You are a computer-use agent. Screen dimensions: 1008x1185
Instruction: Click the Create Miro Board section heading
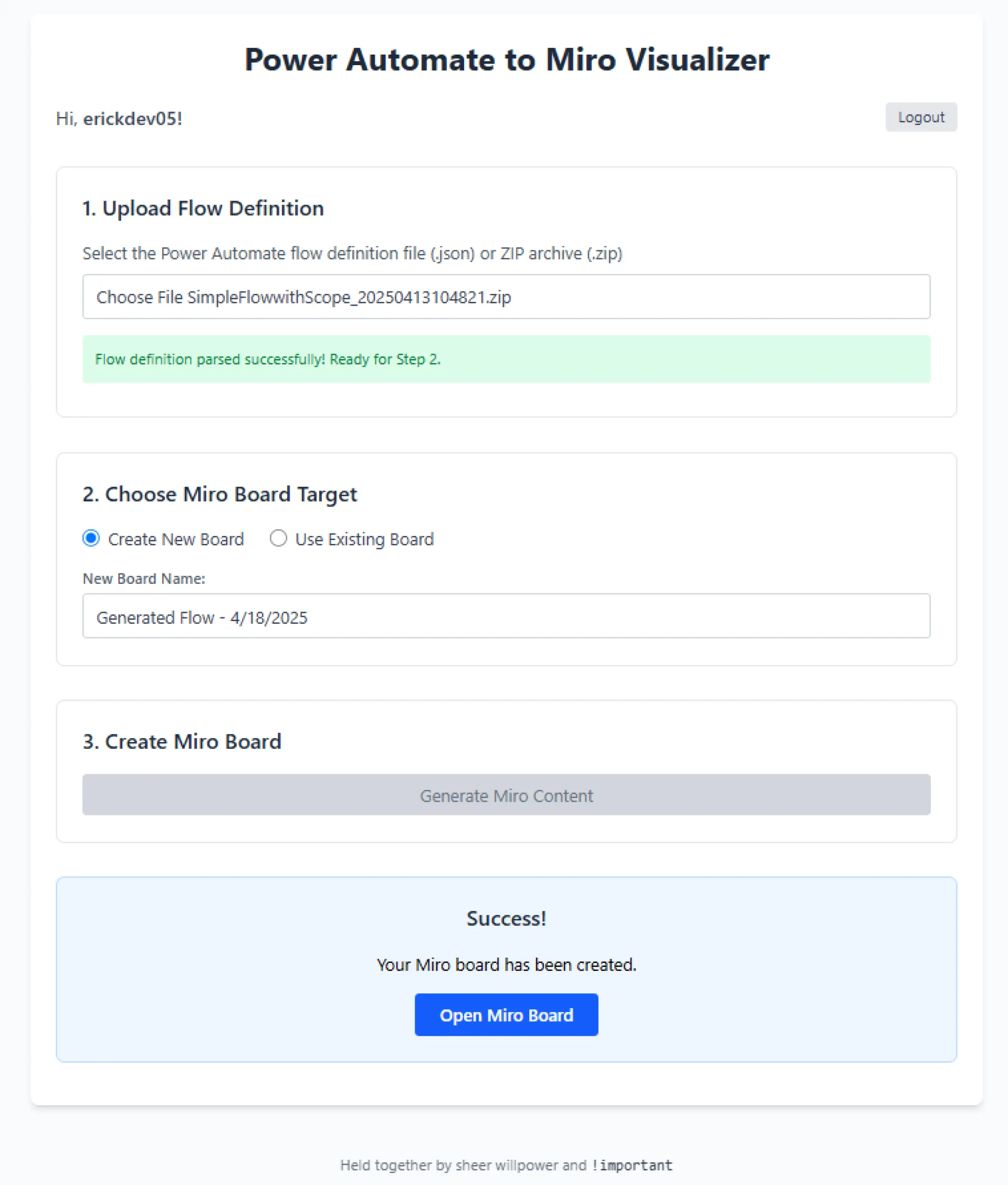coord(182,741)
